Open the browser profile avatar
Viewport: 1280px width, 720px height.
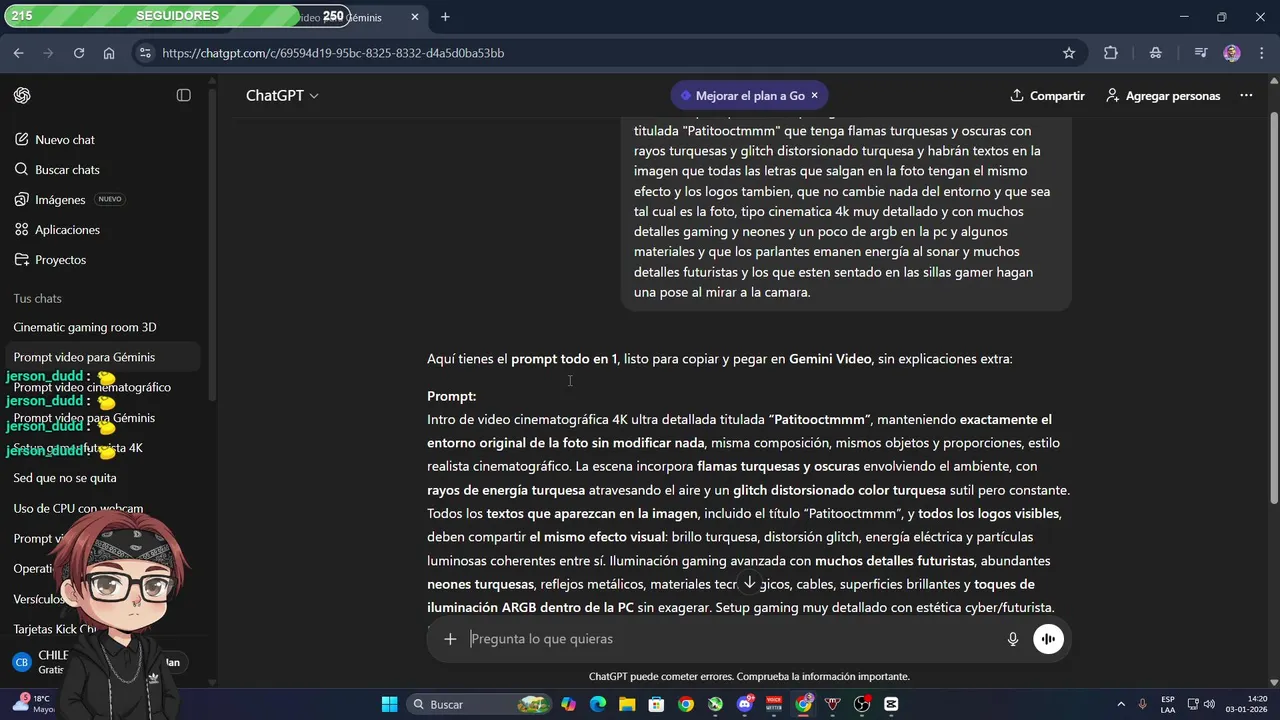click(x=1232, y=53)
